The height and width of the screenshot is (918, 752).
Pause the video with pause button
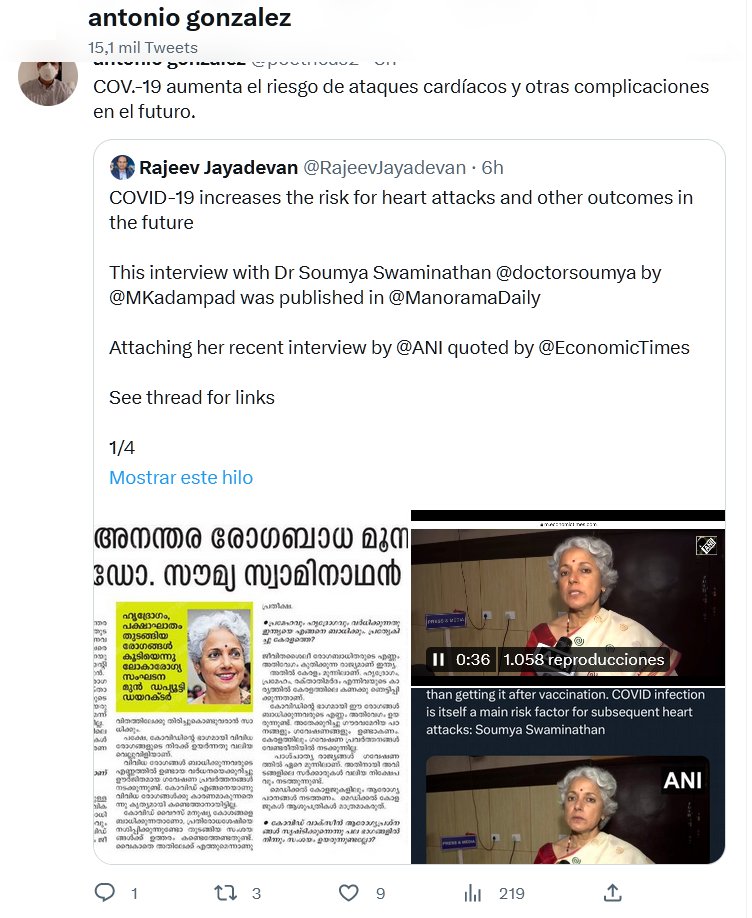438,660
